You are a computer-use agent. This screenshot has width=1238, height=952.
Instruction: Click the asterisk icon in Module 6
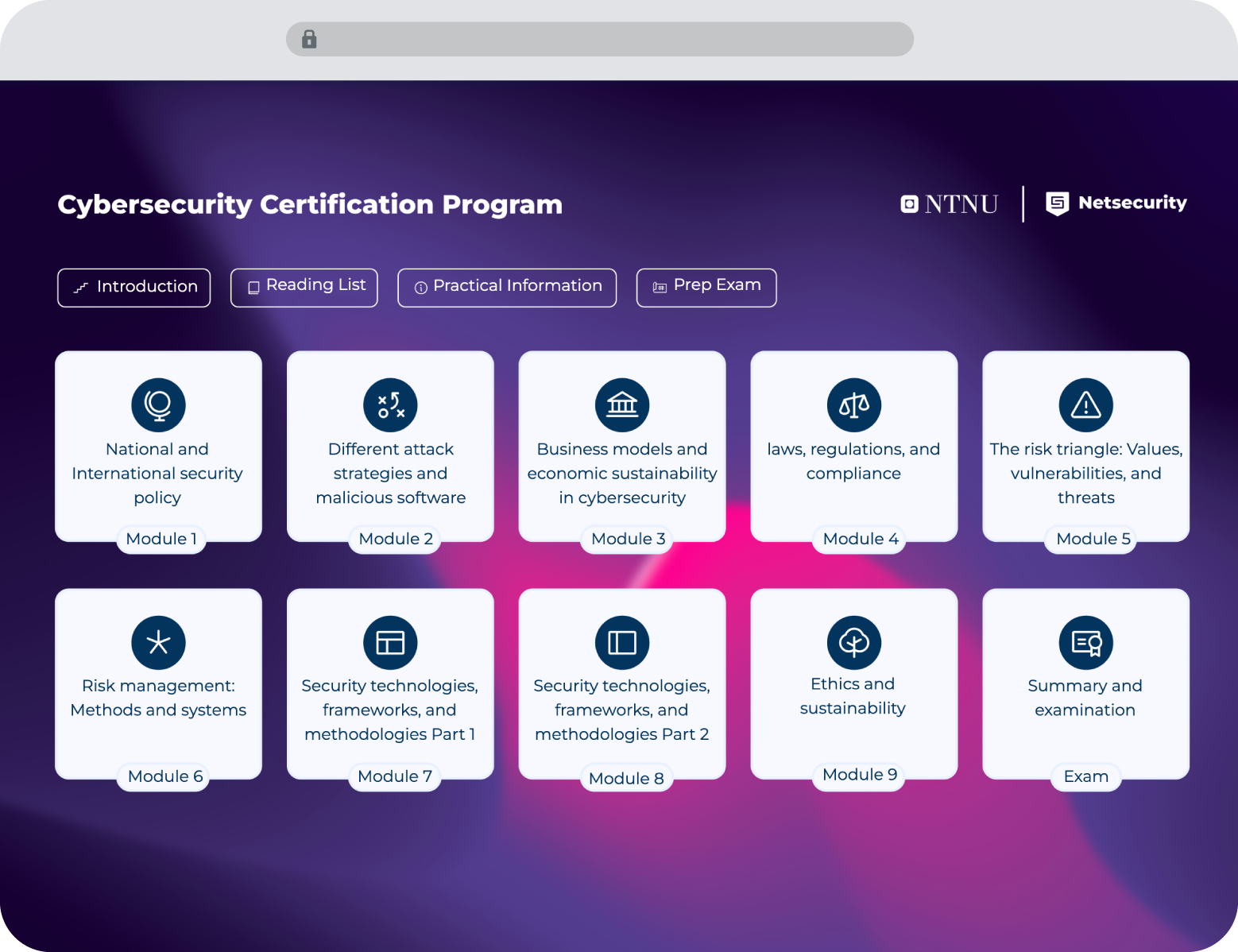158,642
